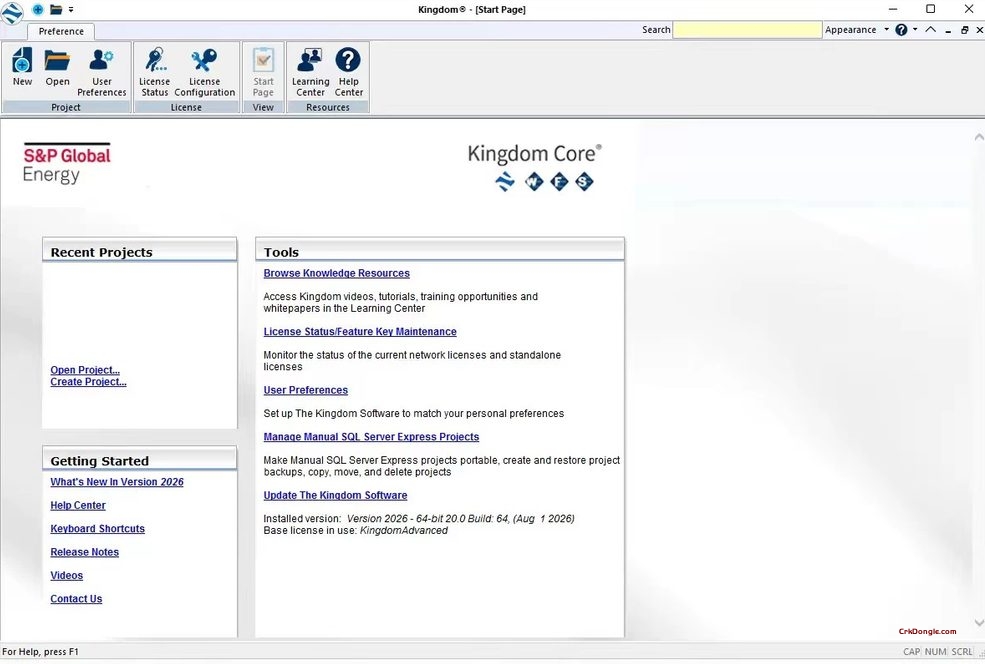Open the Appearance dropdown menu
Screen dimensions: 985x664
[x=857, y=30]
